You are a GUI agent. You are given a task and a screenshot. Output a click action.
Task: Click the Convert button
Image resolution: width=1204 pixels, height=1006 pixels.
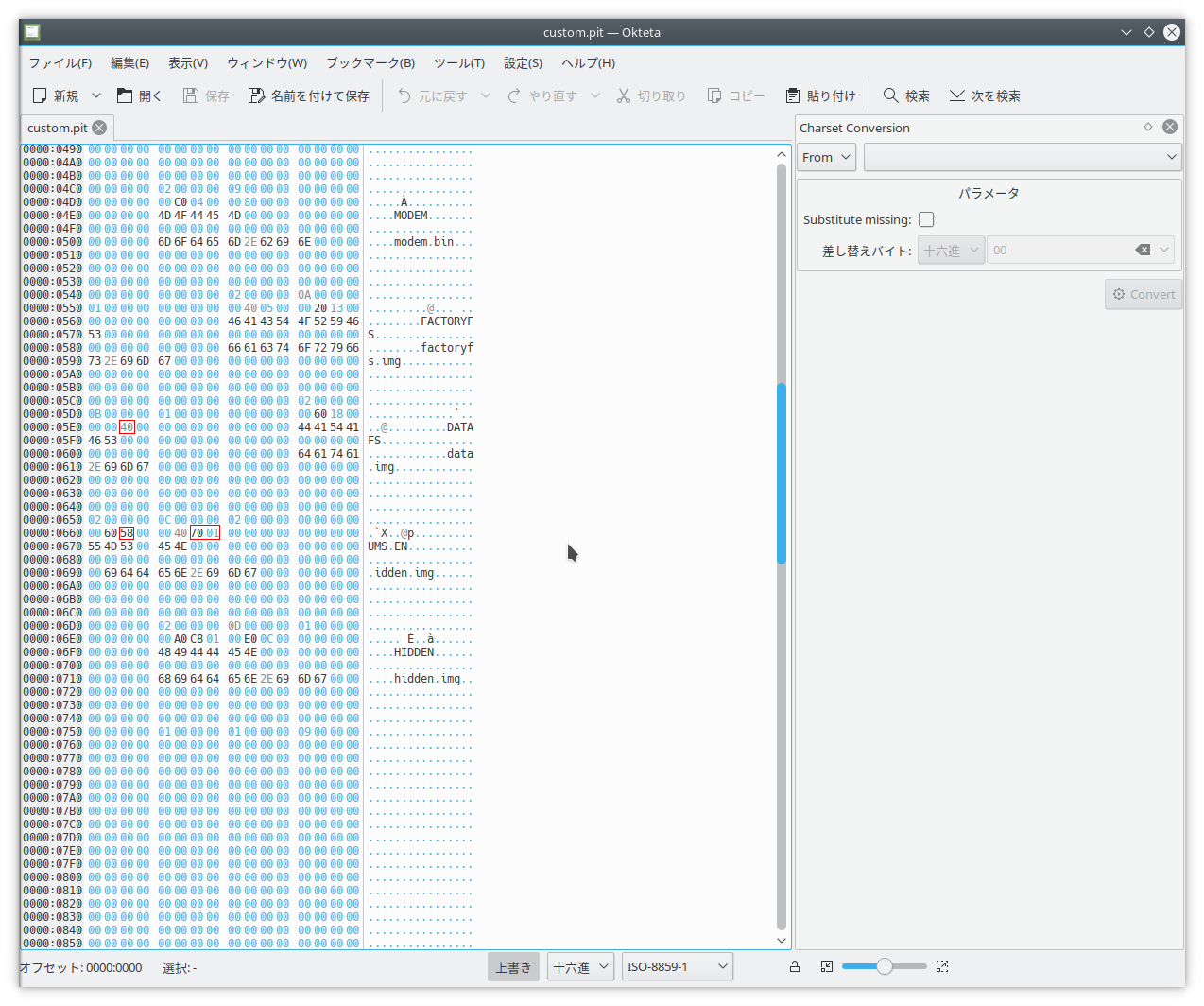click(1144, 294)
